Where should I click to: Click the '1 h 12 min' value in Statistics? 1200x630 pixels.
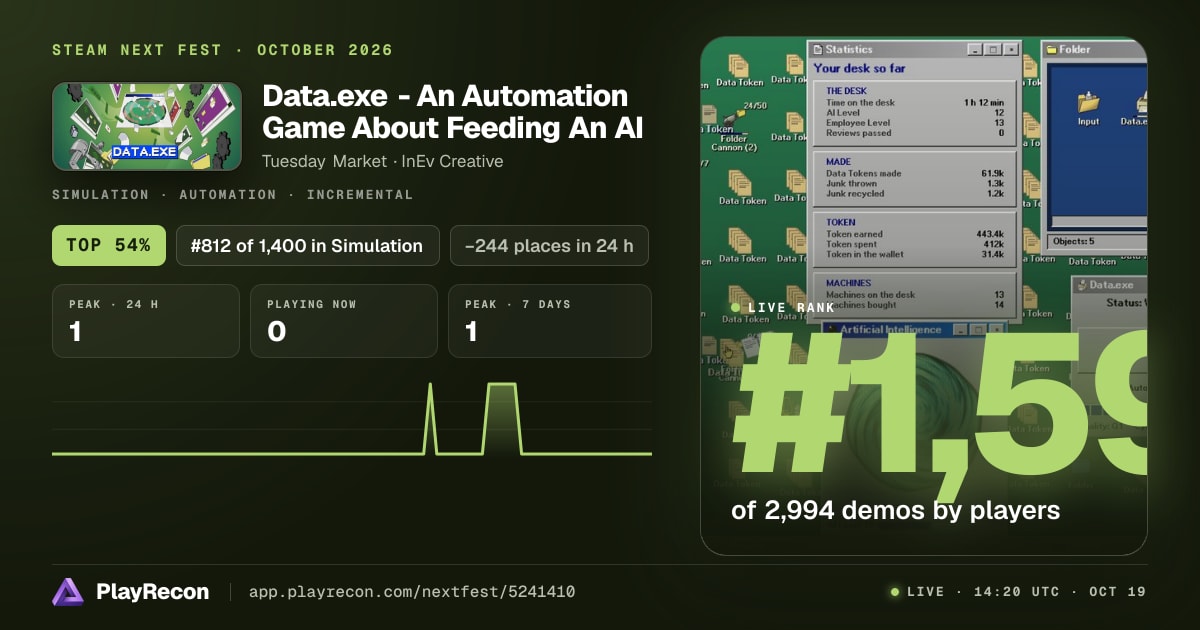tap(984, 102)
